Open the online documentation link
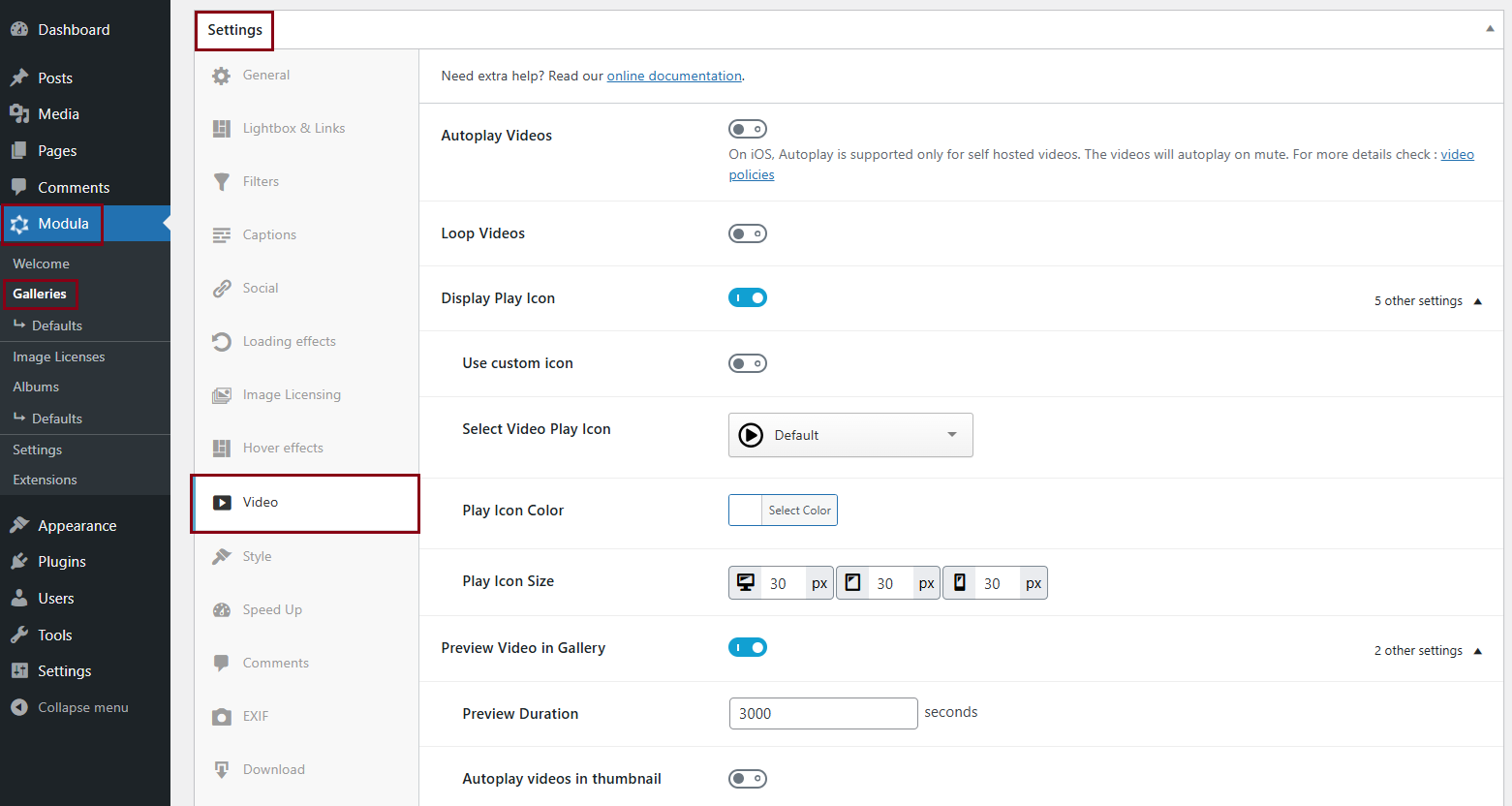1512x806 pixels. coord(674,76)
